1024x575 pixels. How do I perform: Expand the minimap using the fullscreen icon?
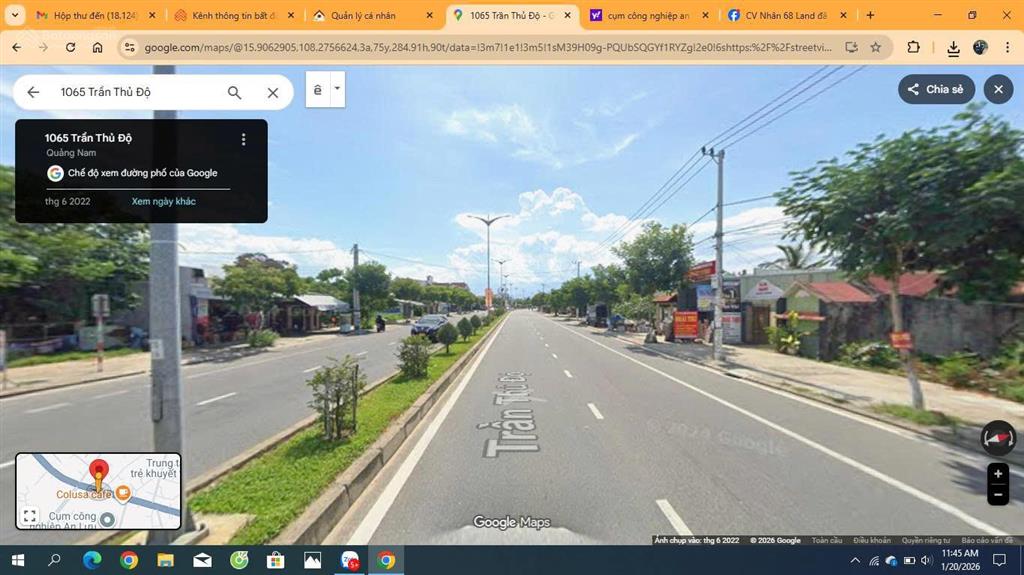coord(29,516)
